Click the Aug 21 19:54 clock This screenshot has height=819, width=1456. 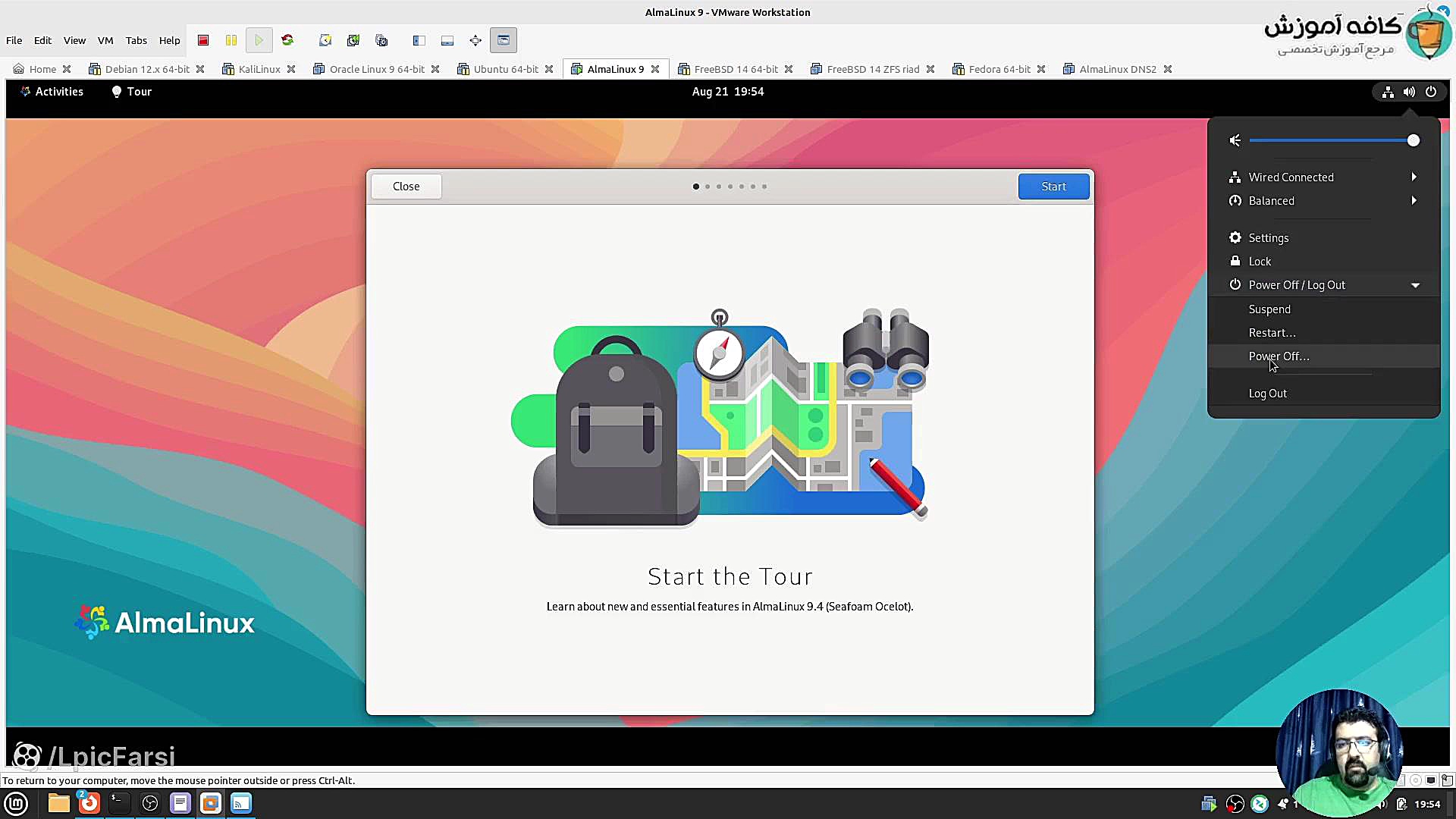(x=728, y=92)
